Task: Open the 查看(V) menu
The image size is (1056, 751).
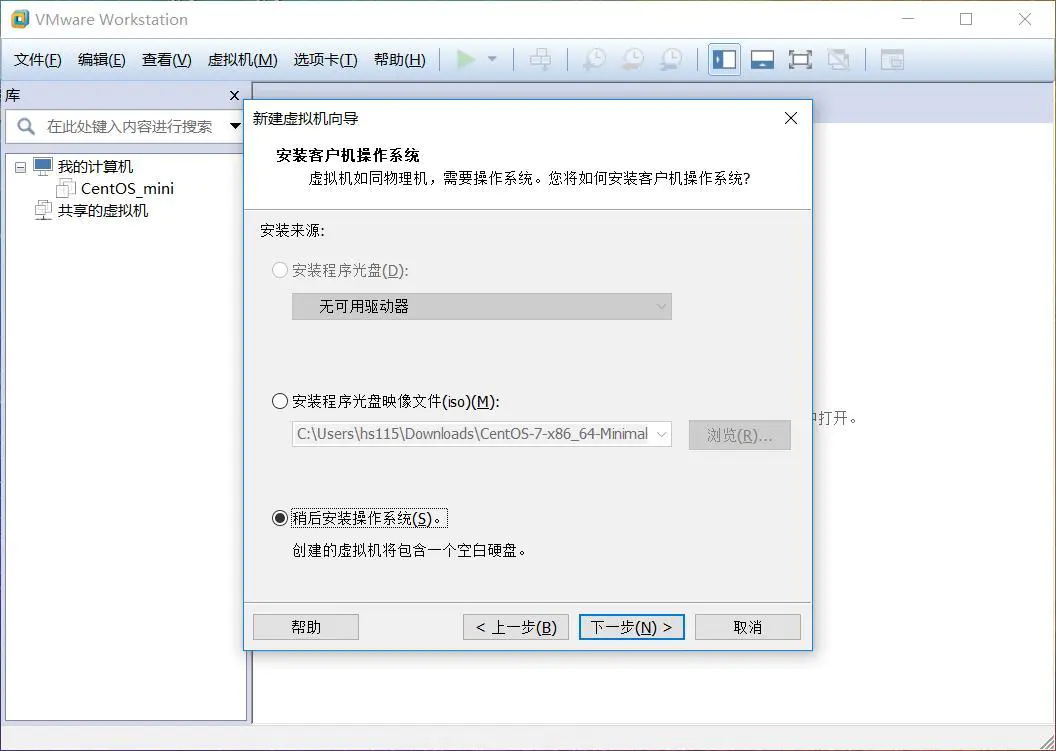Action: point(166,60)
